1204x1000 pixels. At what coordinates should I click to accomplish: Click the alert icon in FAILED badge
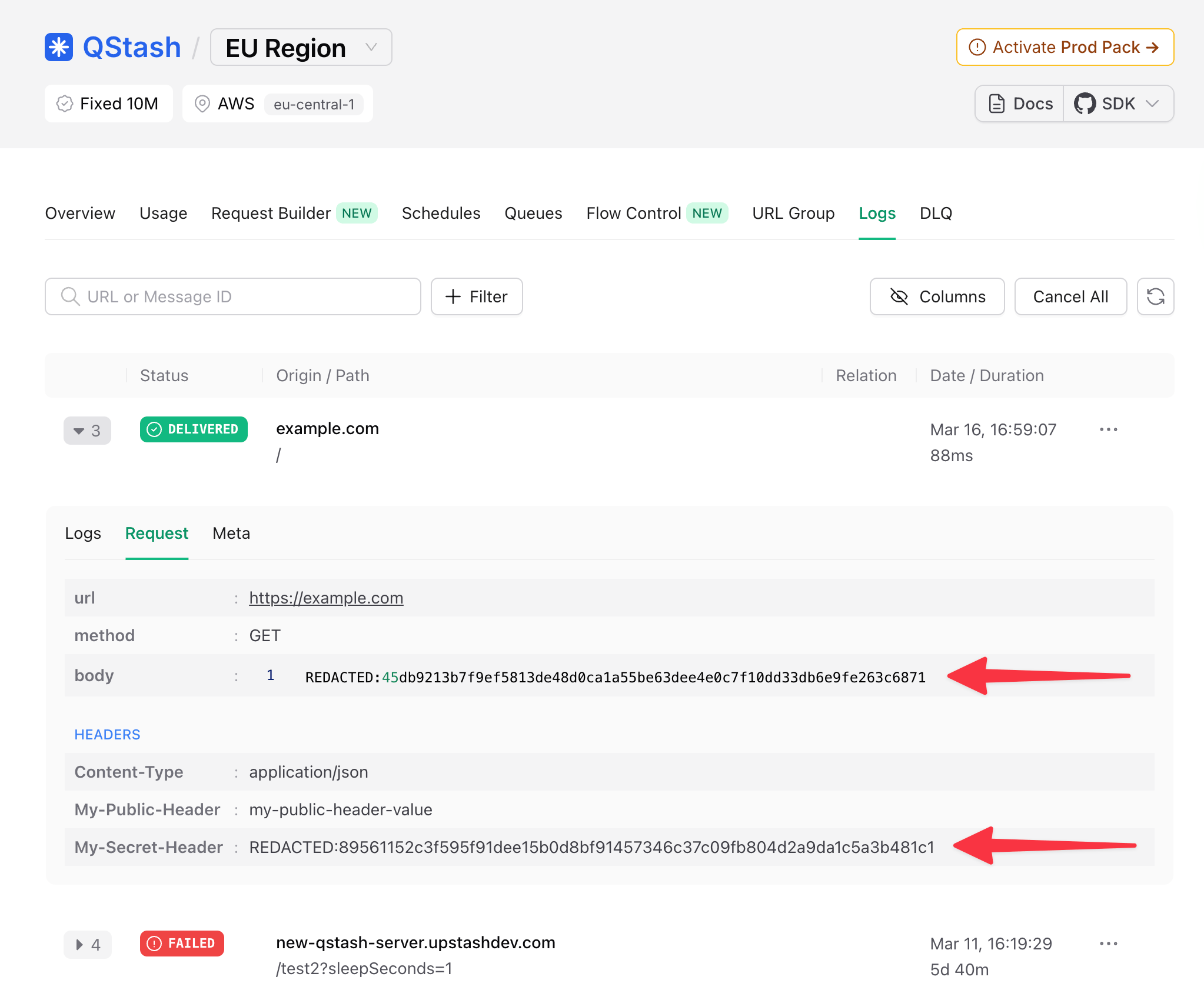[154, 944]
